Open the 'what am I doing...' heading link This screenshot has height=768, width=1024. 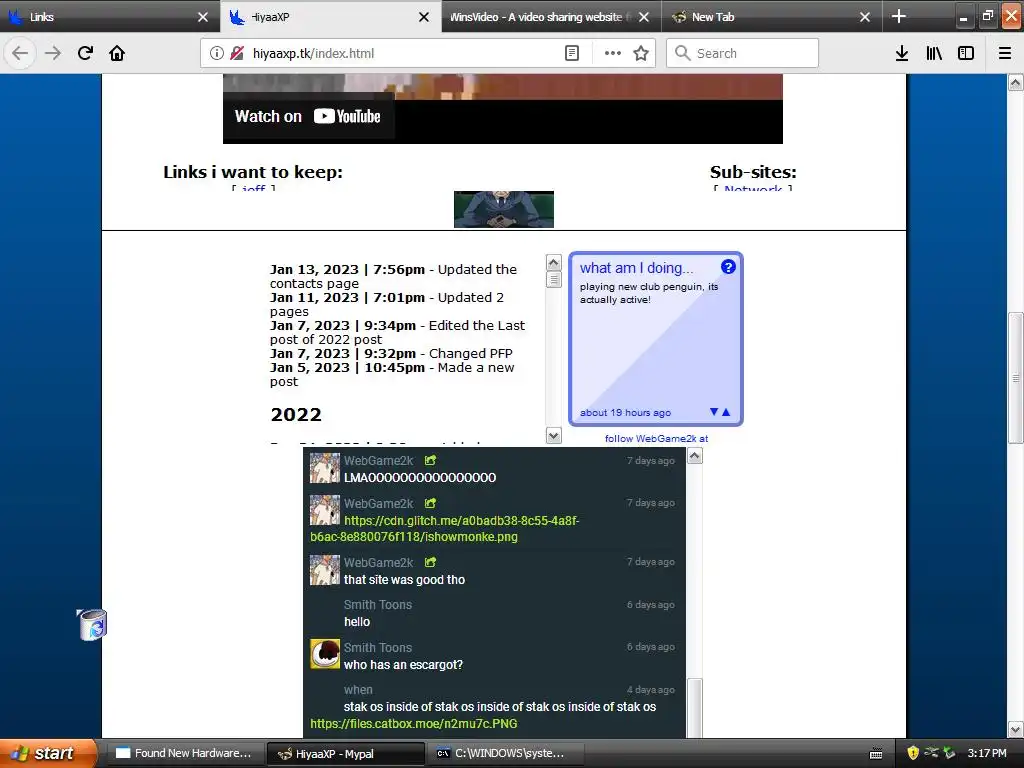point(637,268)
